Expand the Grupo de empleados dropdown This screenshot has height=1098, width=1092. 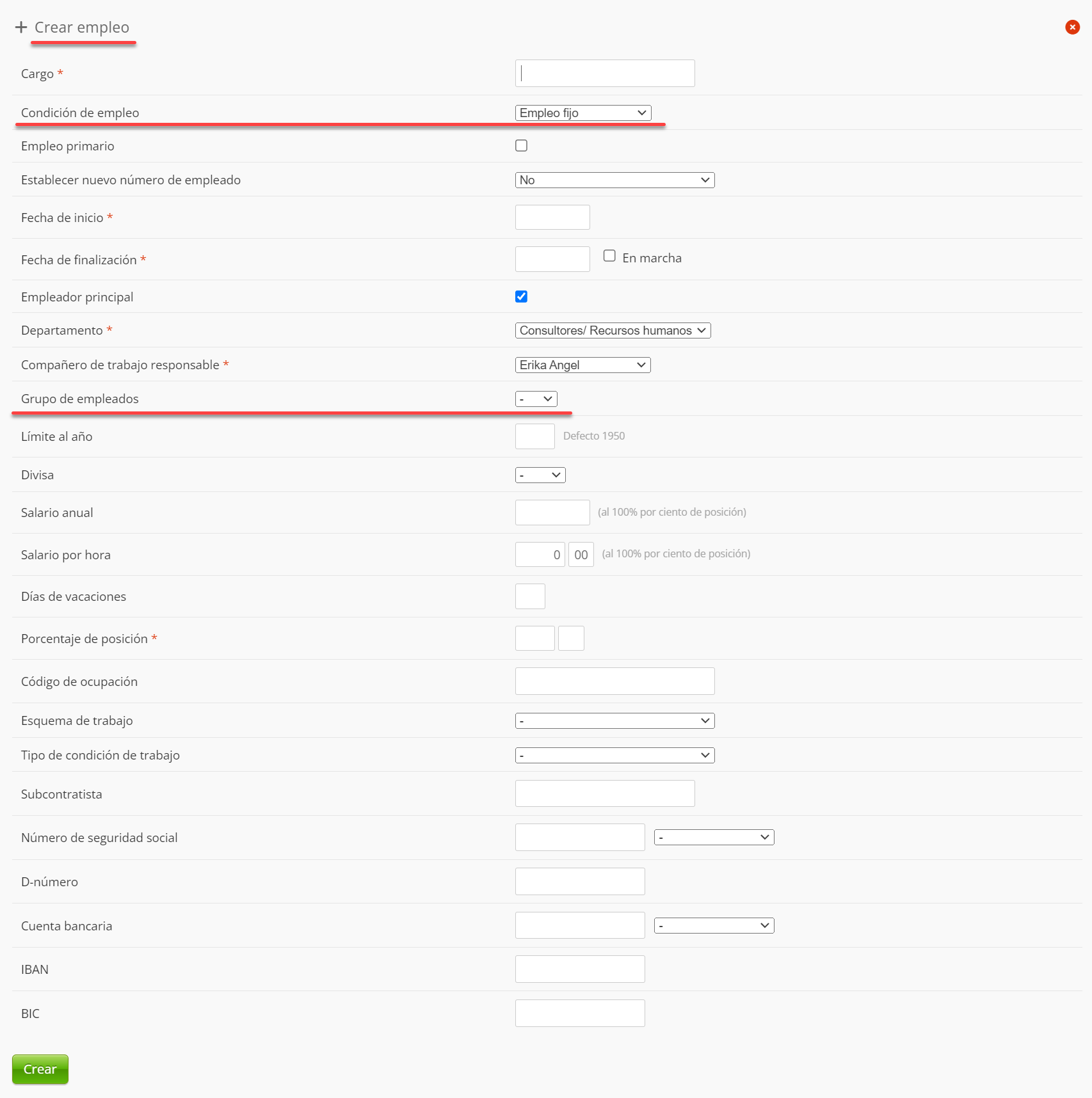point(536,399)
